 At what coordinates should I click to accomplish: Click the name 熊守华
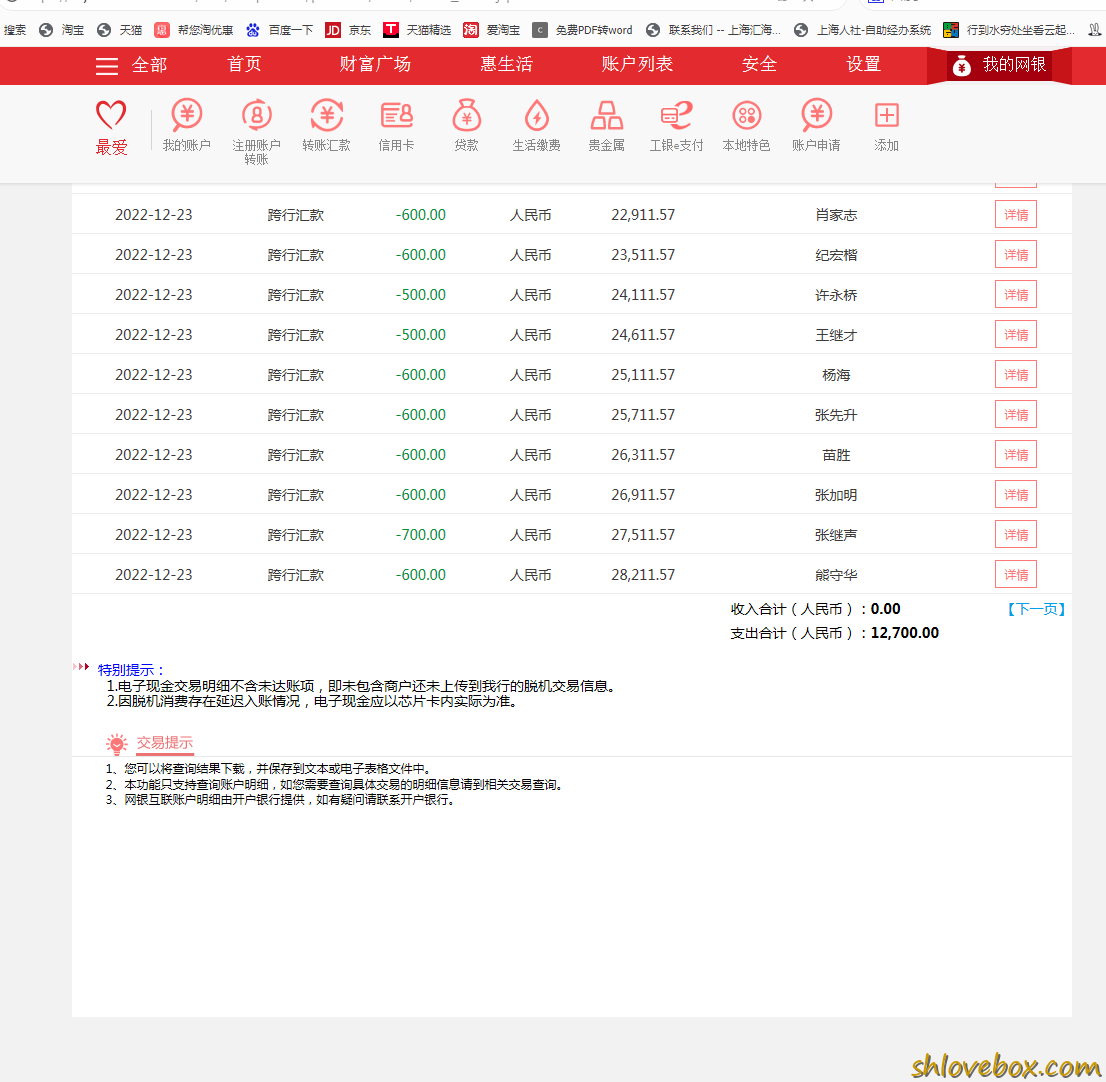pyautogui.click(x=836, y=575)
